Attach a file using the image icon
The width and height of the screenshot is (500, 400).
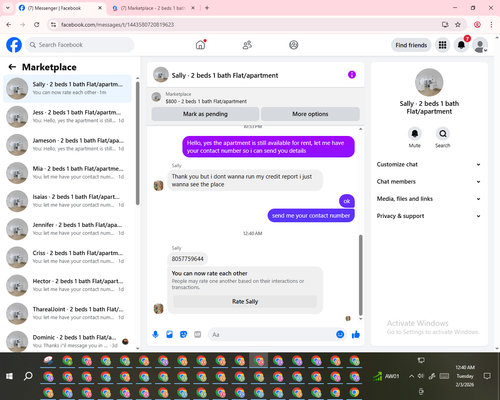pos(169,334)
